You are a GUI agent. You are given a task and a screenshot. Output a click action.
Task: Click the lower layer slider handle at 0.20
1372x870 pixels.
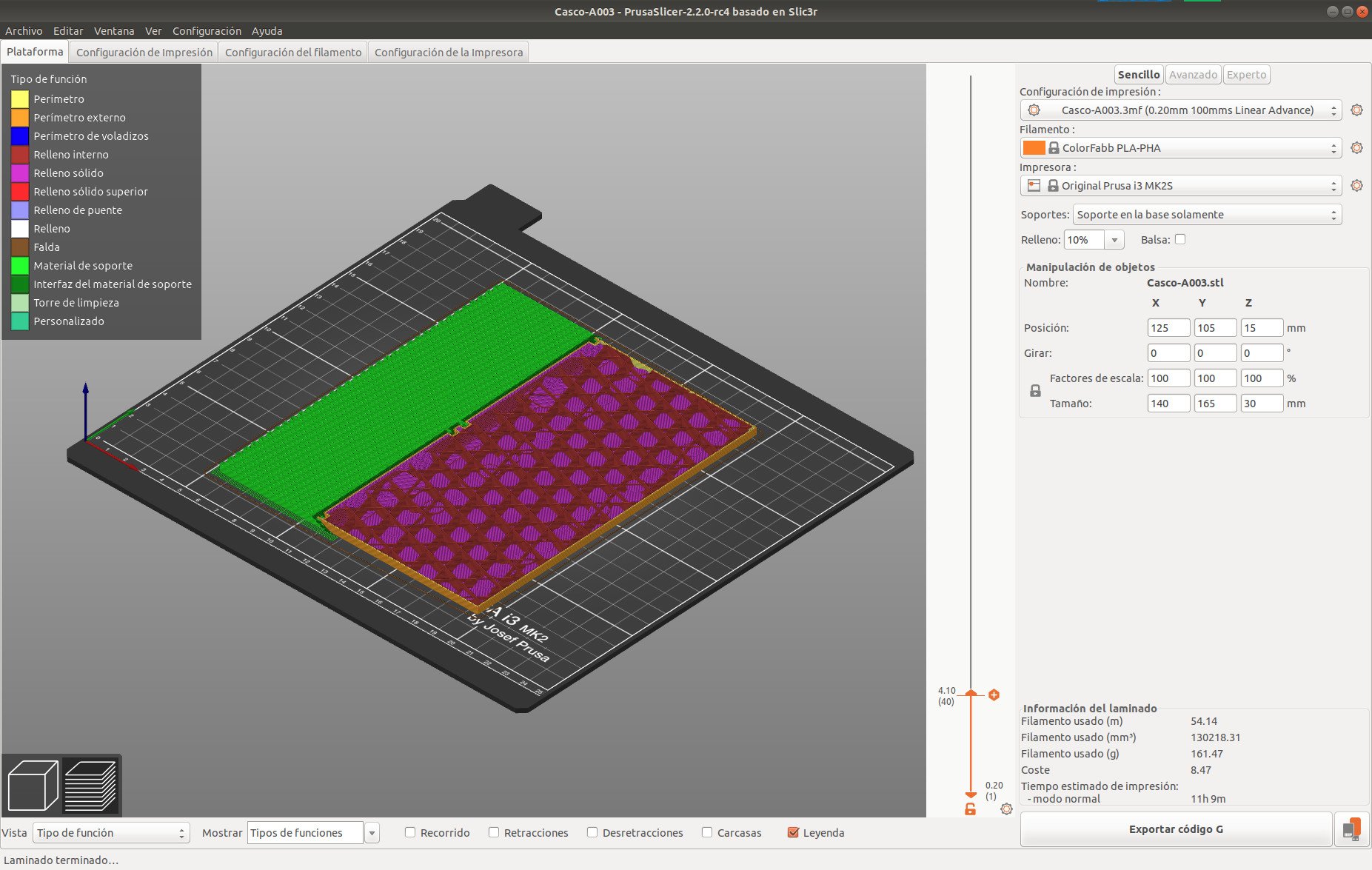point(971,794)
